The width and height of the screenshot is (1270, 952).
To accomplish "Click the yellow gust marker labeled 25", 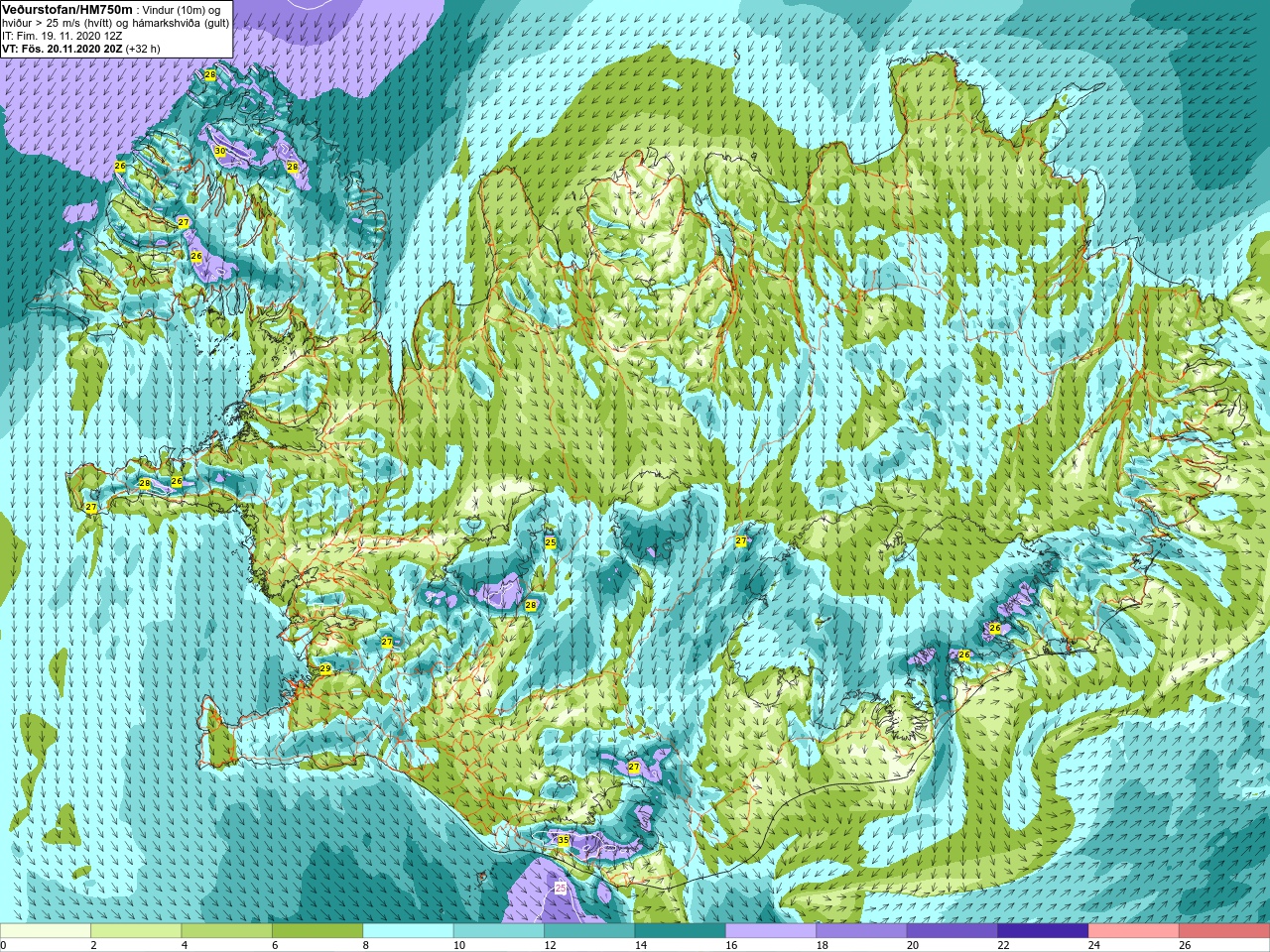I will pyautogui.click(x=551, y=542).
